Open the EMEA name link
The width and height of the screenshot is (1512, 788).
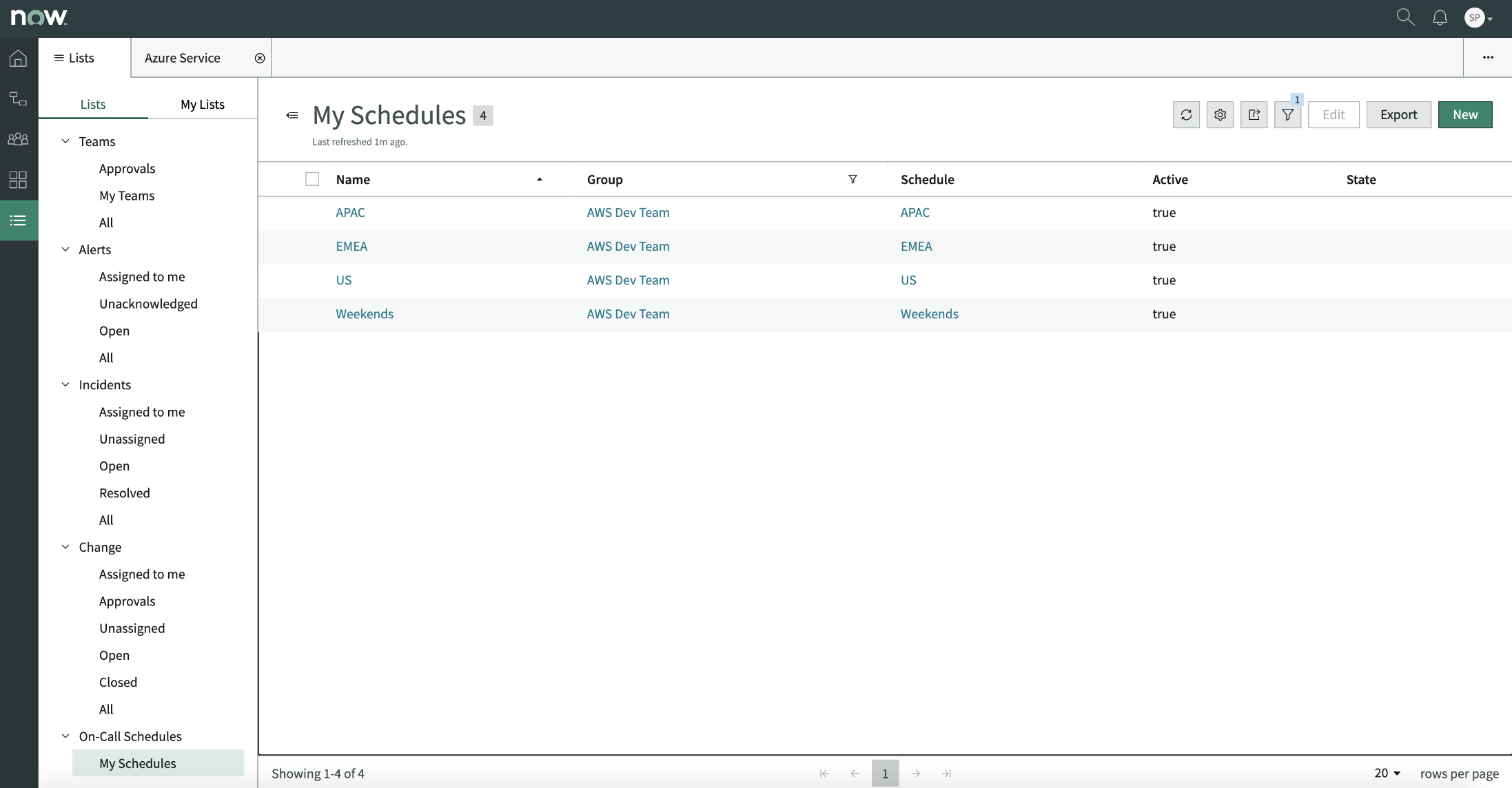coord(351,247)
